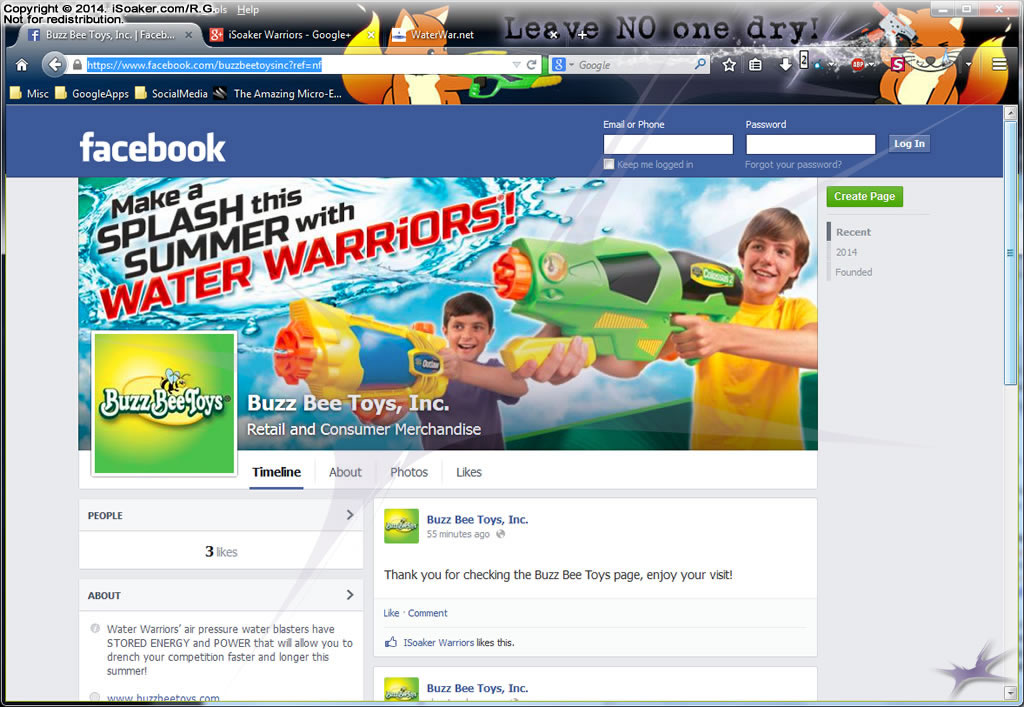Jump to Founded in timeline navigator

click(x=854, y=272)
